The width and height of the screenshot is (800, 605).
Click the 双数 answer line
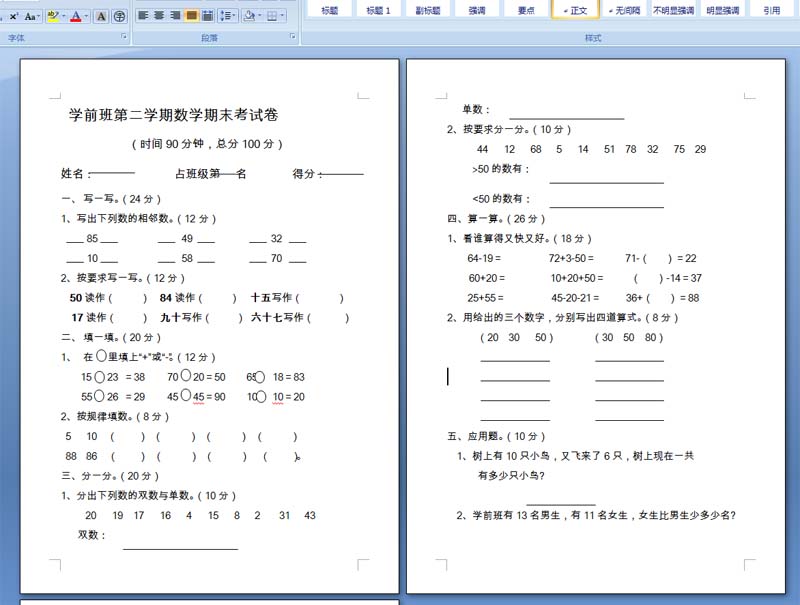point(181,548)
